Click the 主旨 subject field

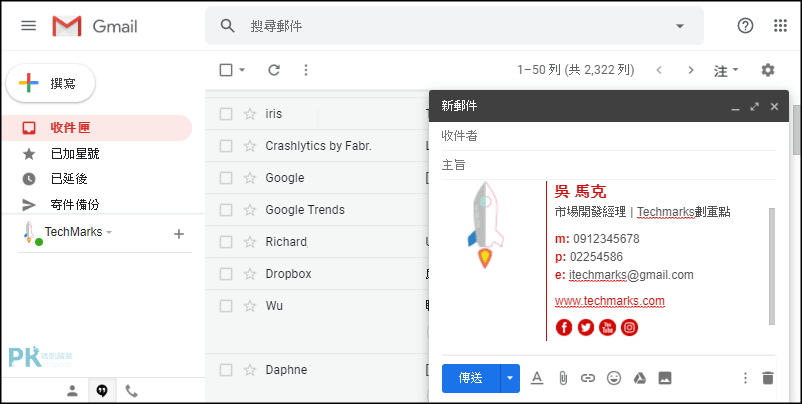(609, 165)
